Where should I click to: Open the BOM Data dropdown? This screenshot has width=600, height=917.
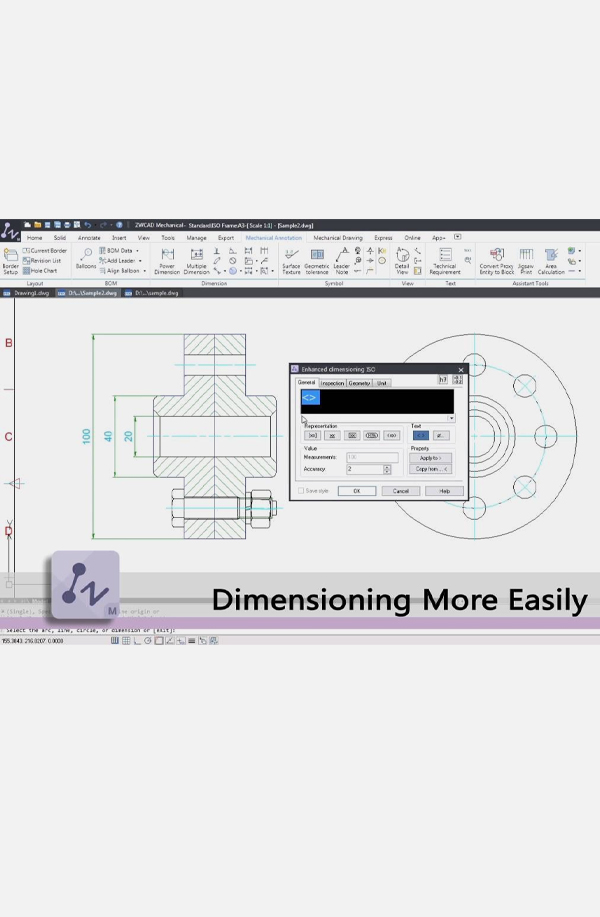(x=137, y=251)
